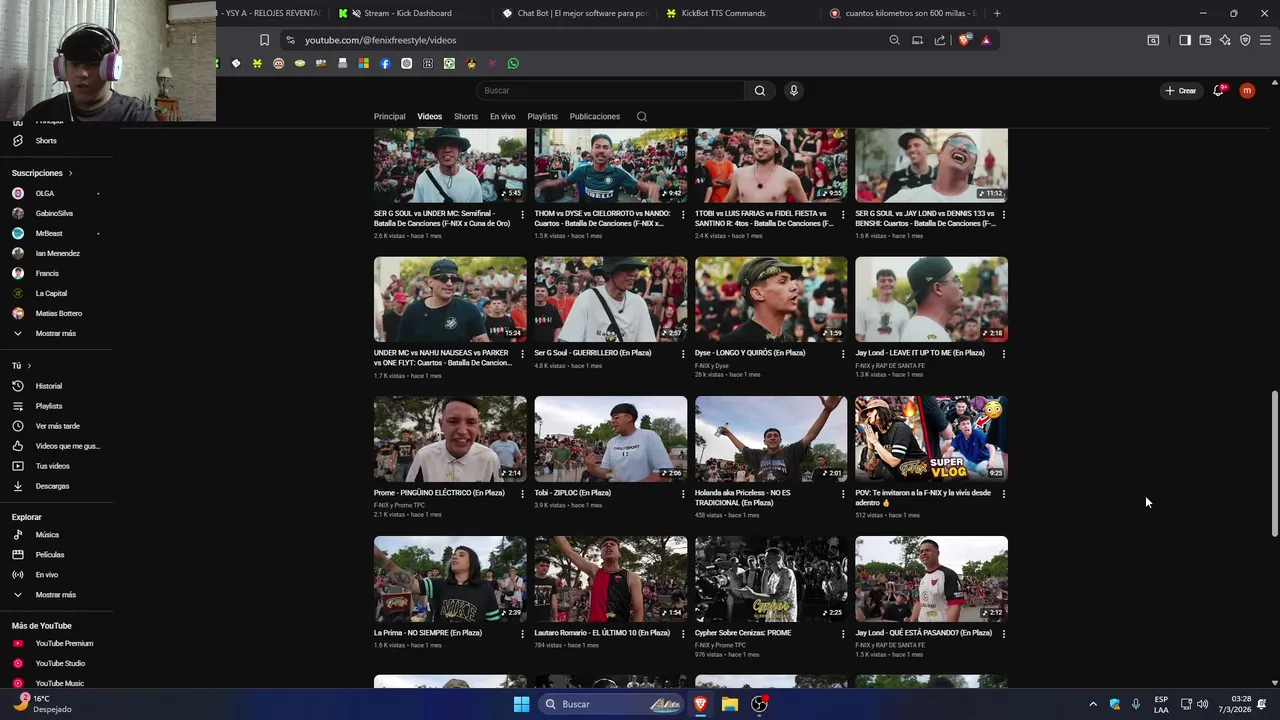Open YouTube notifications bell
The height and width of the screenshot is (720, 1280).
pyautogui.click(x=1218, y=90)
